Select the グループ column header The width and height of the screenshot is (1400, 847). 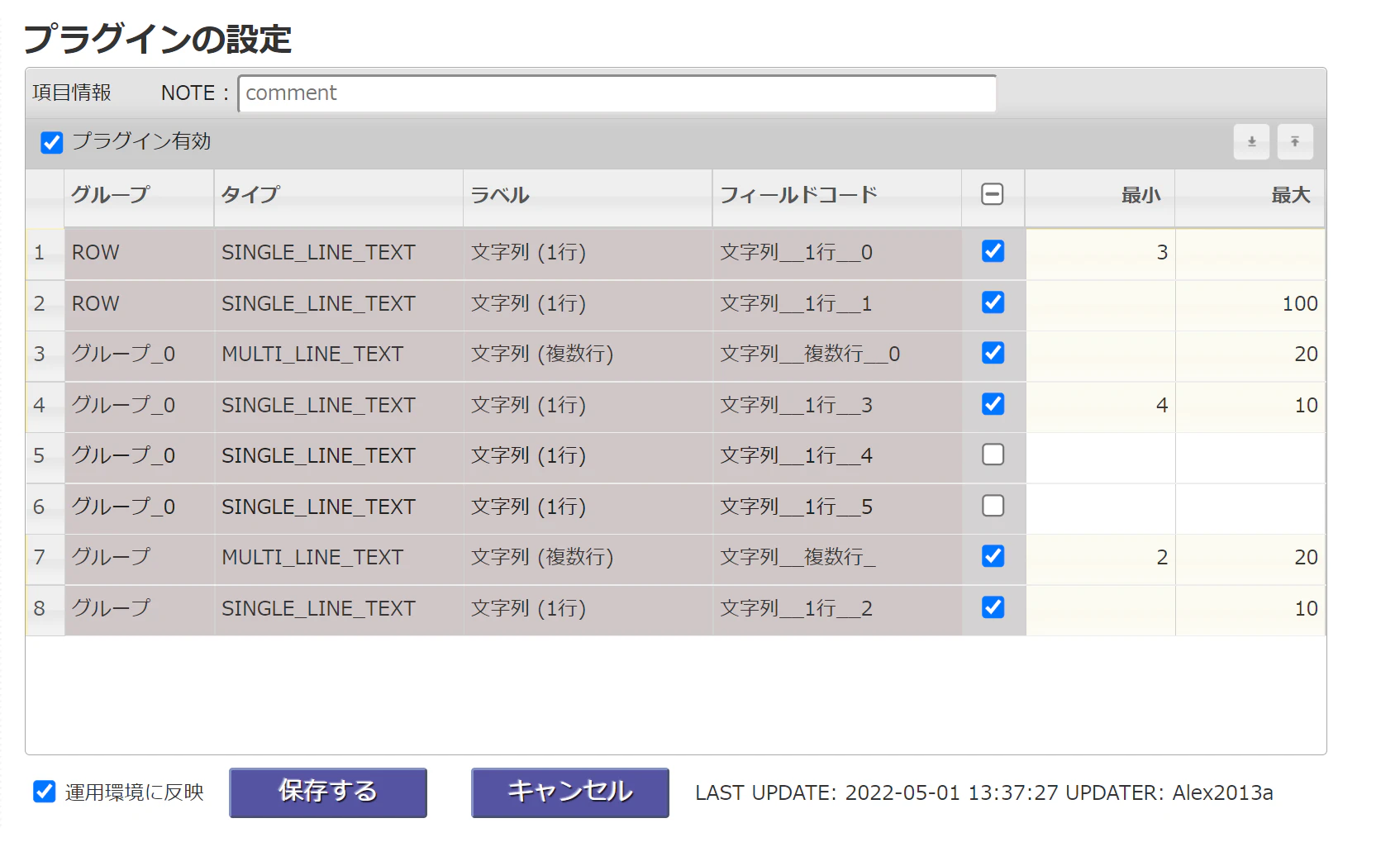click(139, 198)
